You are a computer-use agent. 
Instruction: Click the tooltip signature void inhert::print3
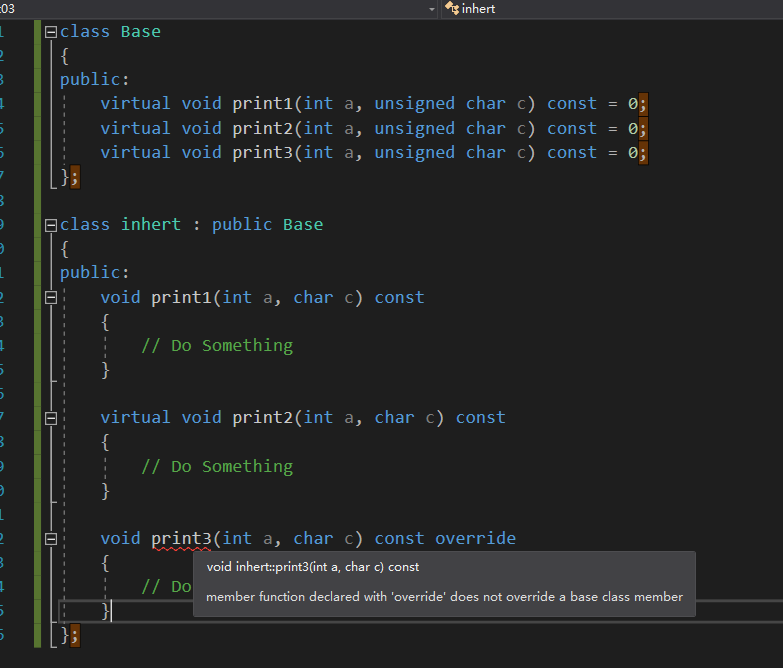pyautogui.click(x=313, y=567)
